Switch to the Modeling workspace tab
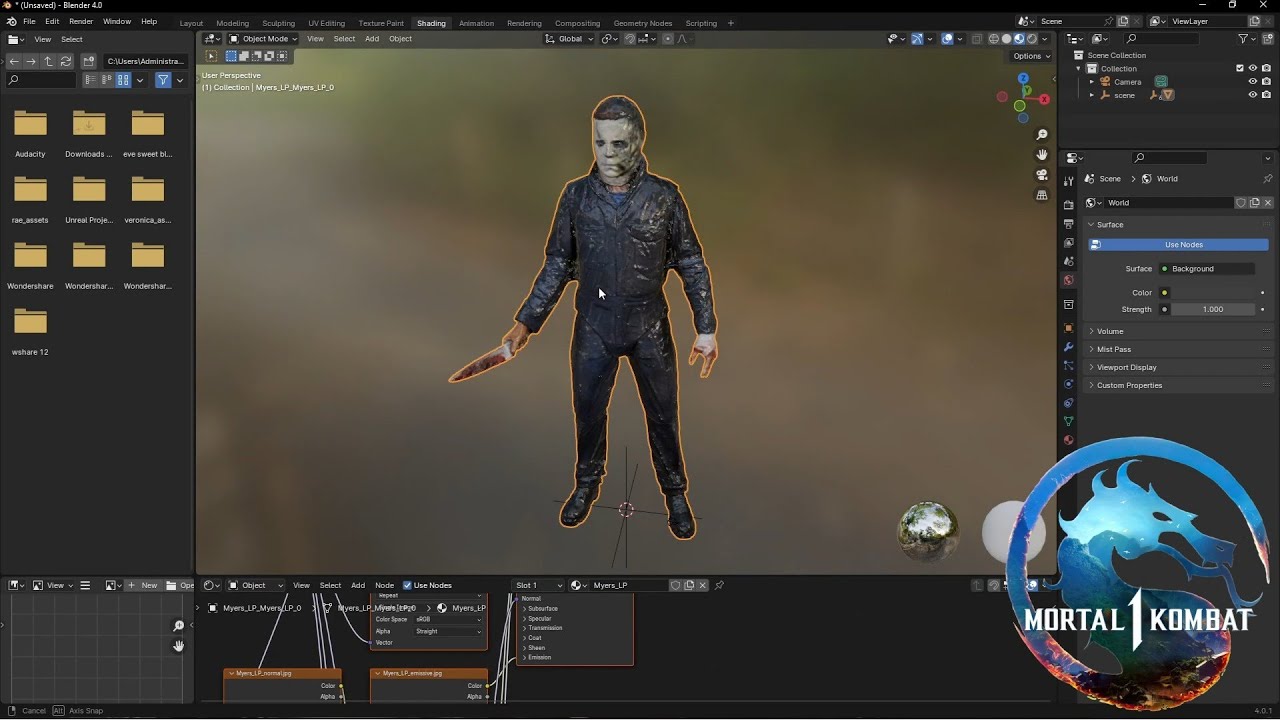Viewport: 1280px width, 720px height. 232,23
